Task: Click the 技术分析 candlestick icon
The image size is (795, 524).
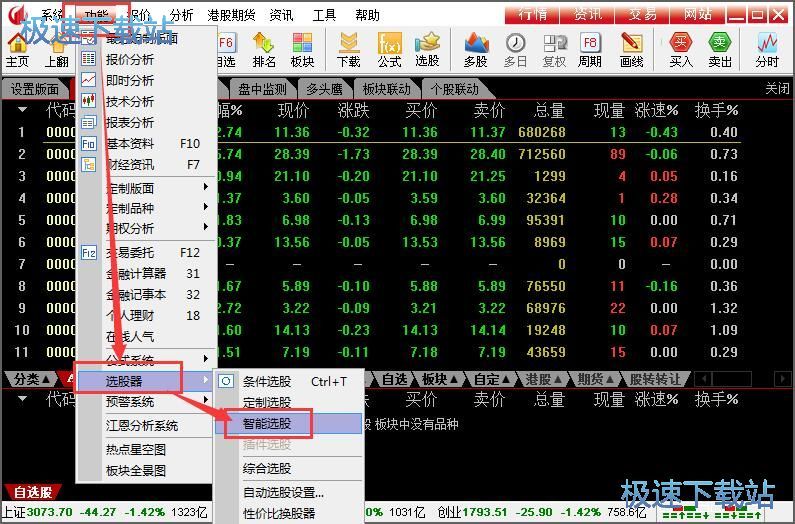Action: coord(89,100)
